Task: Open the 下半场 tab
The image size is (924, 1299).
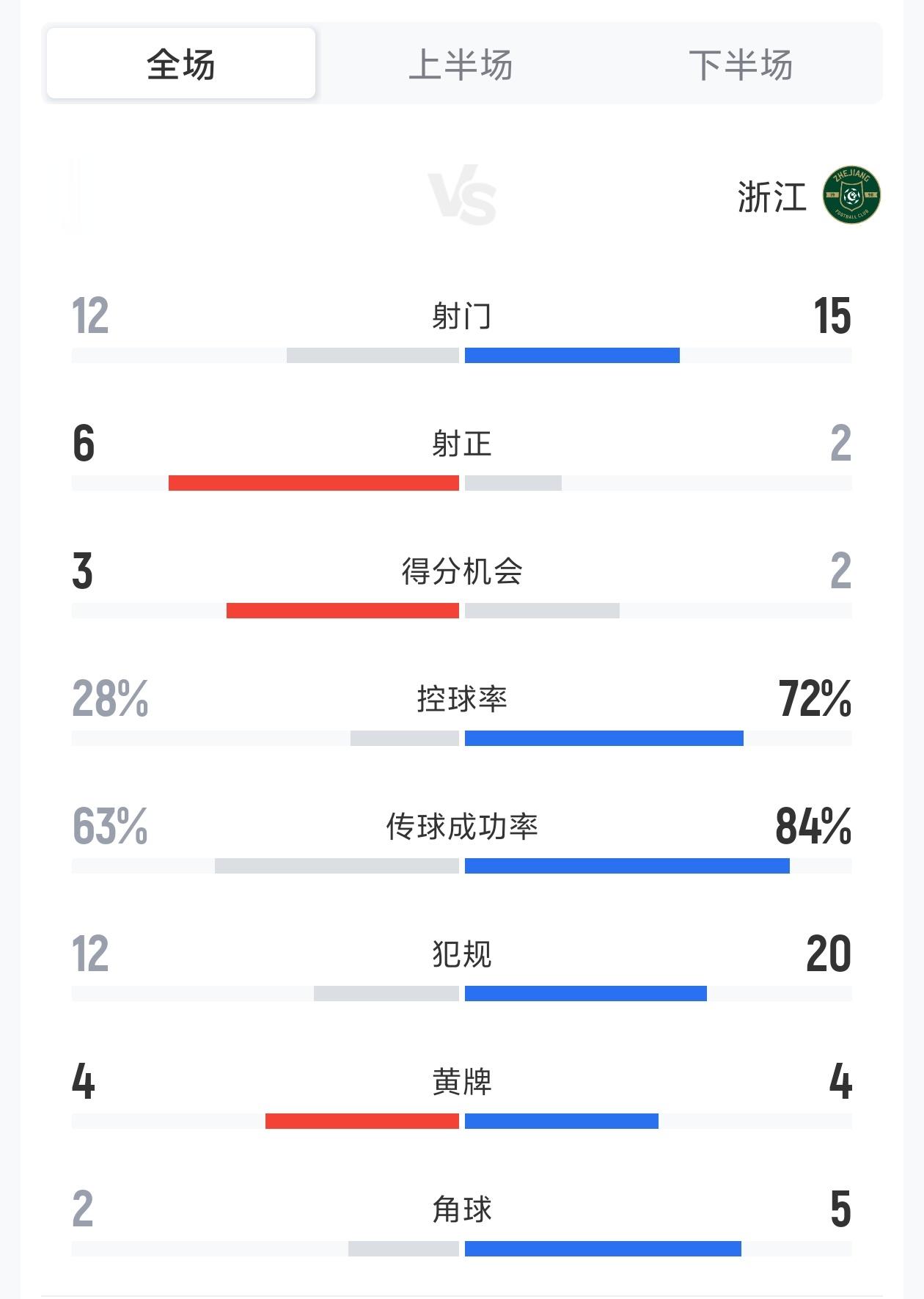Action: 741,65
